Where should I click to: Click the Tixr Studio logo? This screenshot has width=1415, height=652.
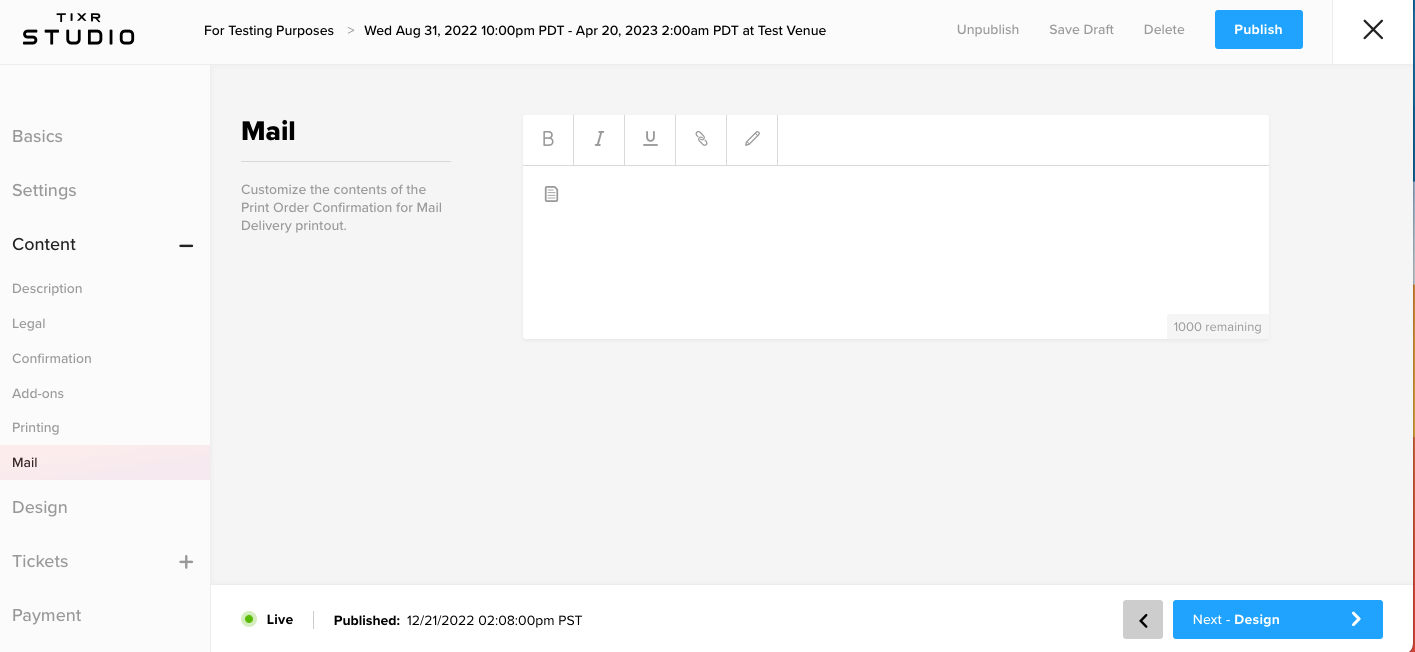78,30
